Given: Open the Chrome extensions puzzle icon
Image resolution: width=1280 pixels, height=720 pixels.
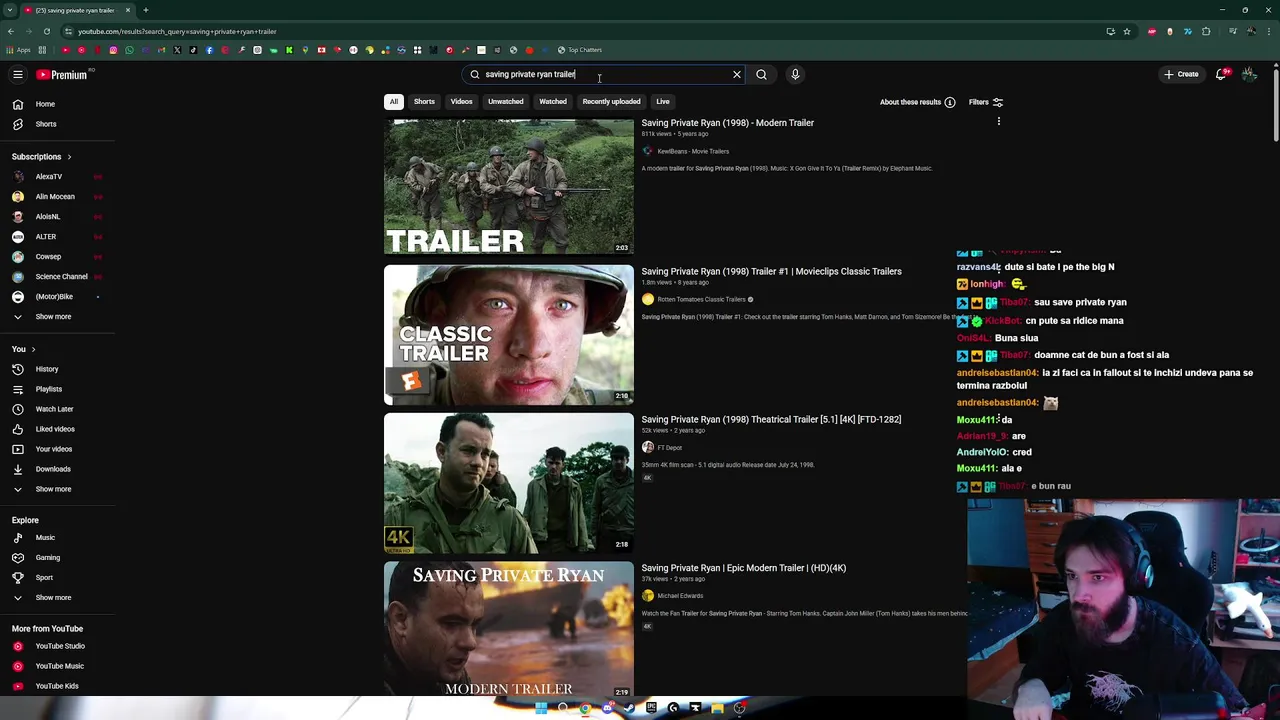Looking at the screenshot, I should click(1206, 31).
